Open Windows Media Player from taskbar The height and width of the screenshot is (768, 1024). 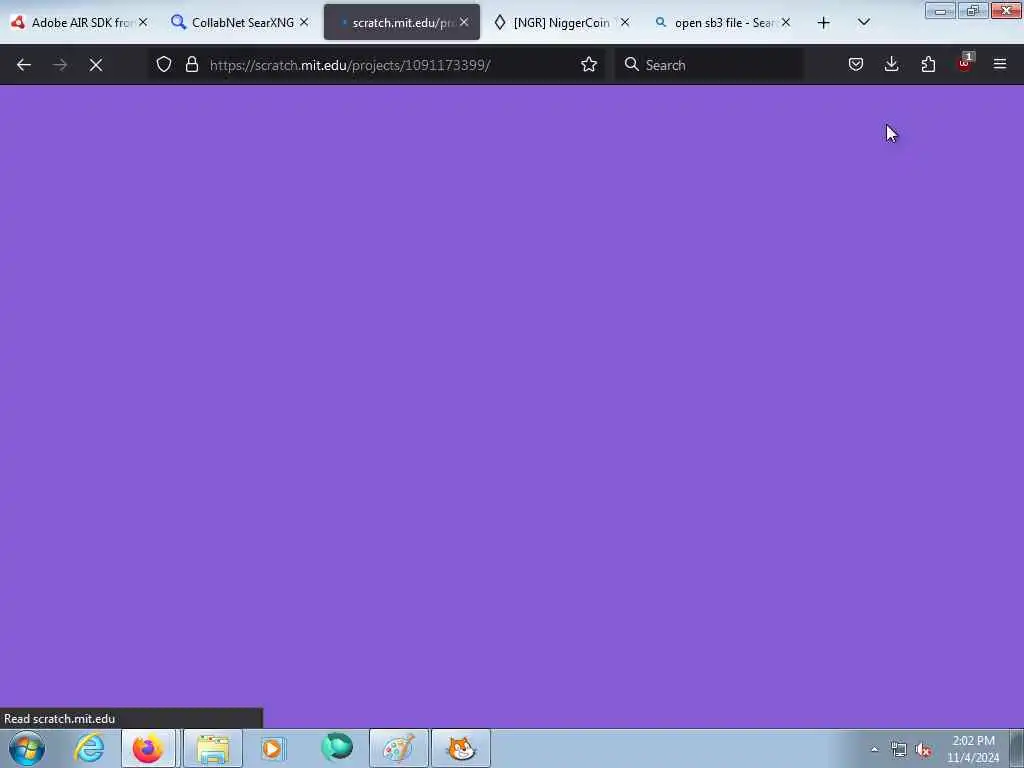(x=274, y=748)
